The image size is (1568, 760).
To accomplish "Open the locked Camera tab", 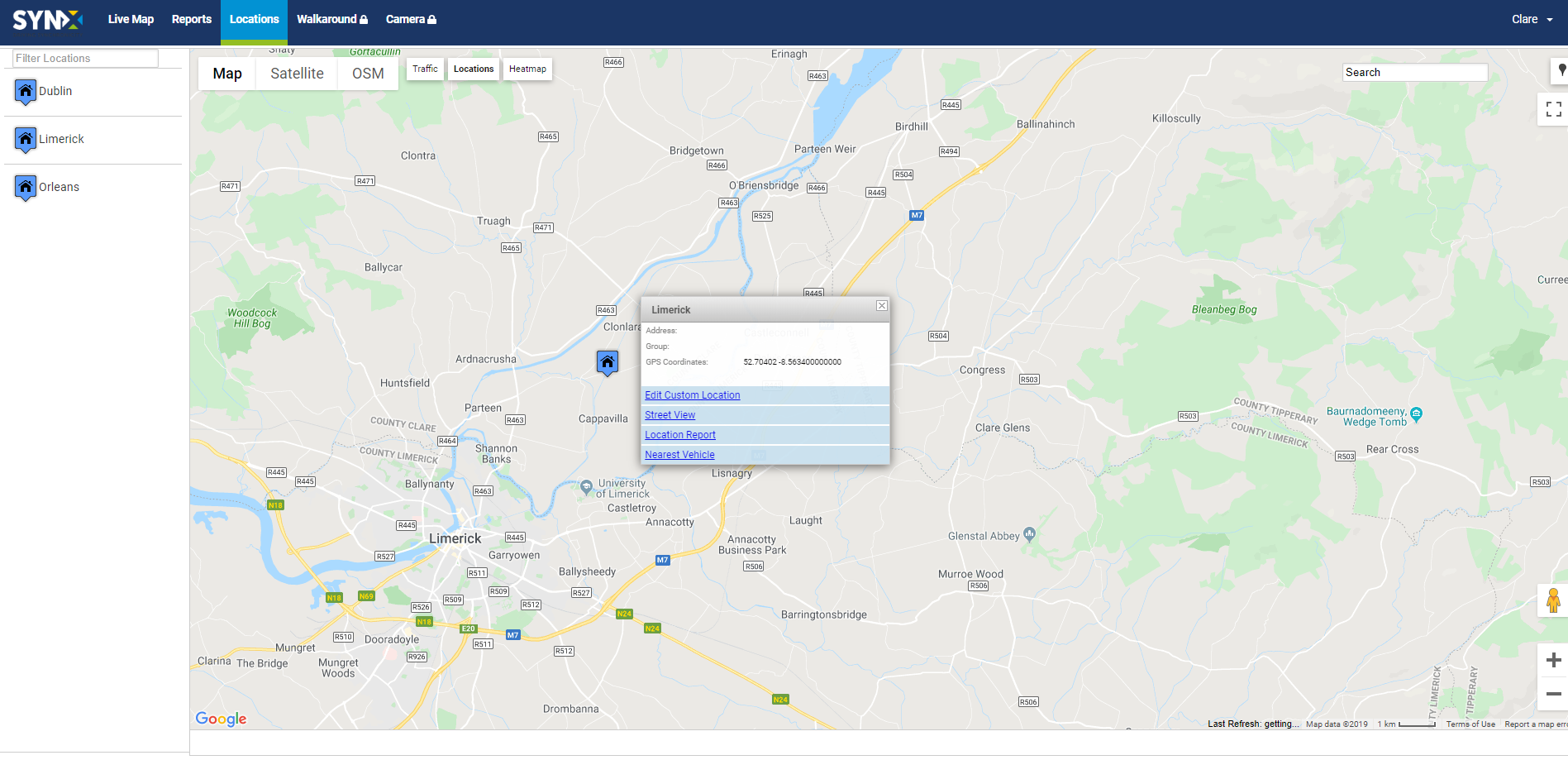I will pyautogui.click(x=411, y=19).
